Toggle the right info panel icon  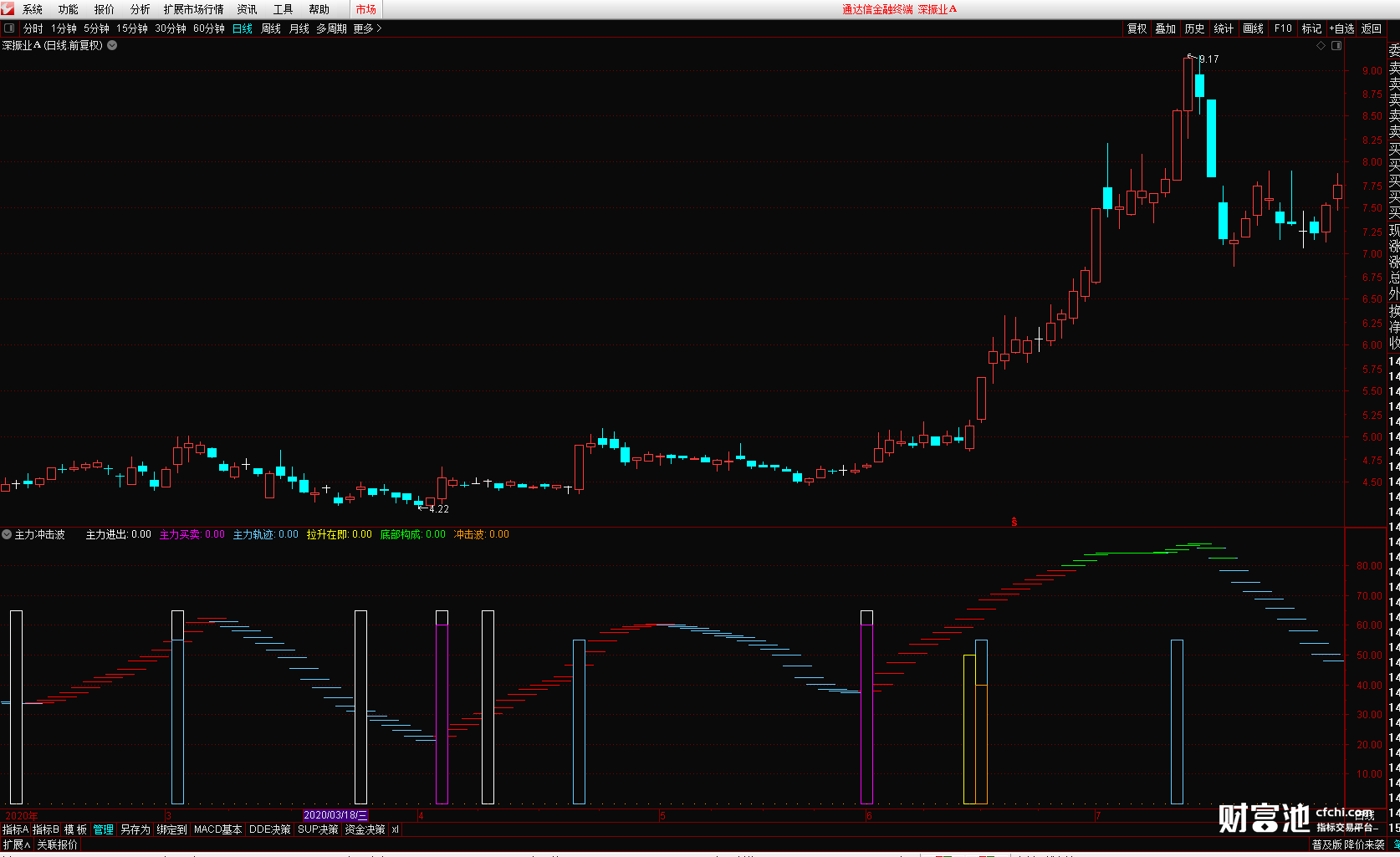pyautogui.click(x=1336, y=46)
